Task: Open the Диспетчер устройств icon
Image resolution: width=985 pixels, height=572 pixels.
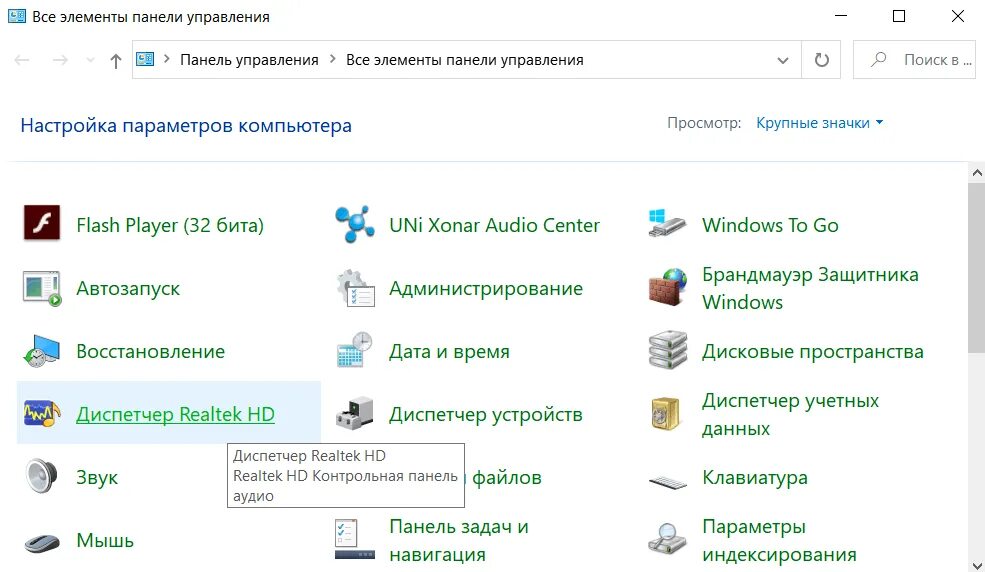Action: (355, 414)
